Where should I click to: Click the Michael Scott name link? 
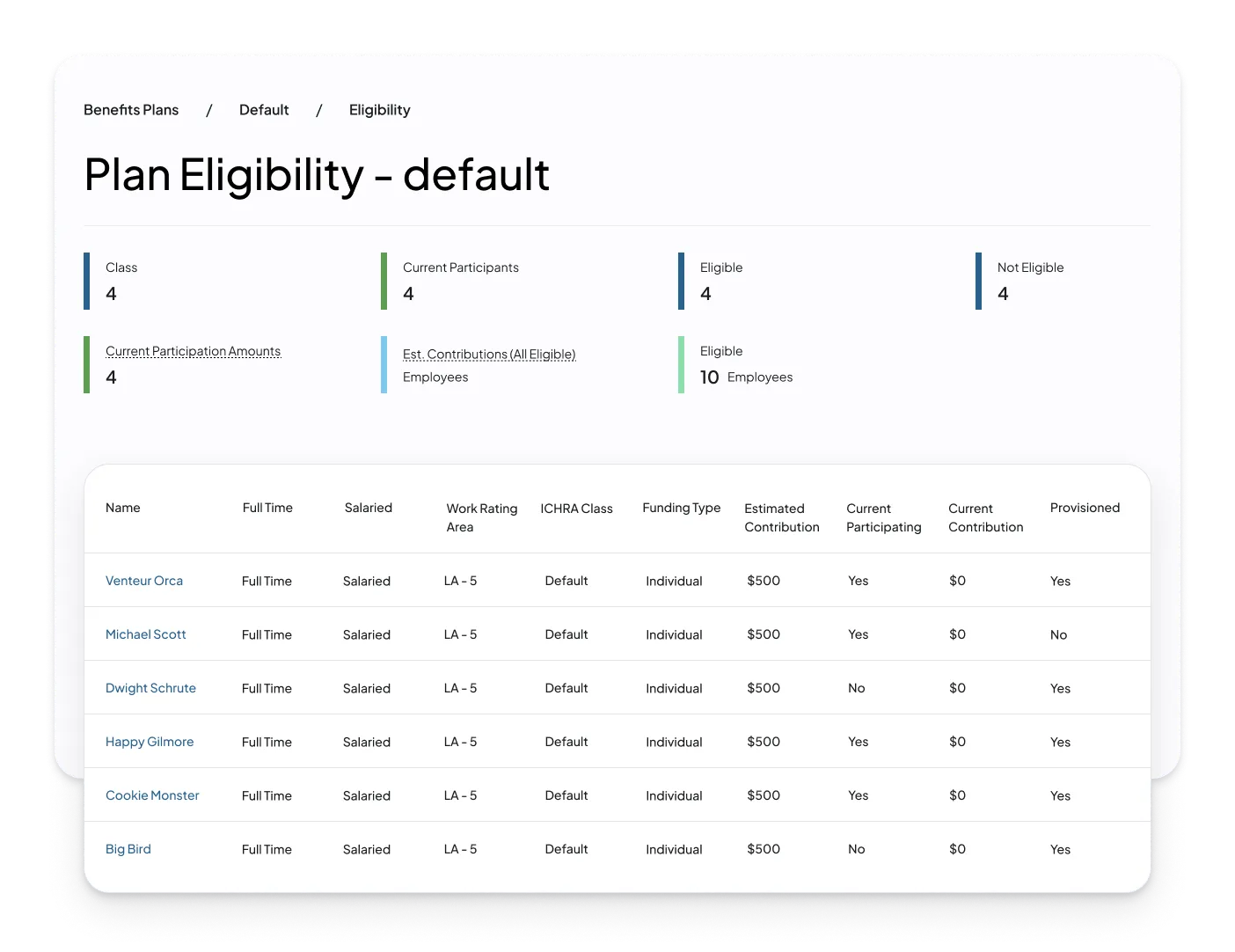[x=146, y=634]
